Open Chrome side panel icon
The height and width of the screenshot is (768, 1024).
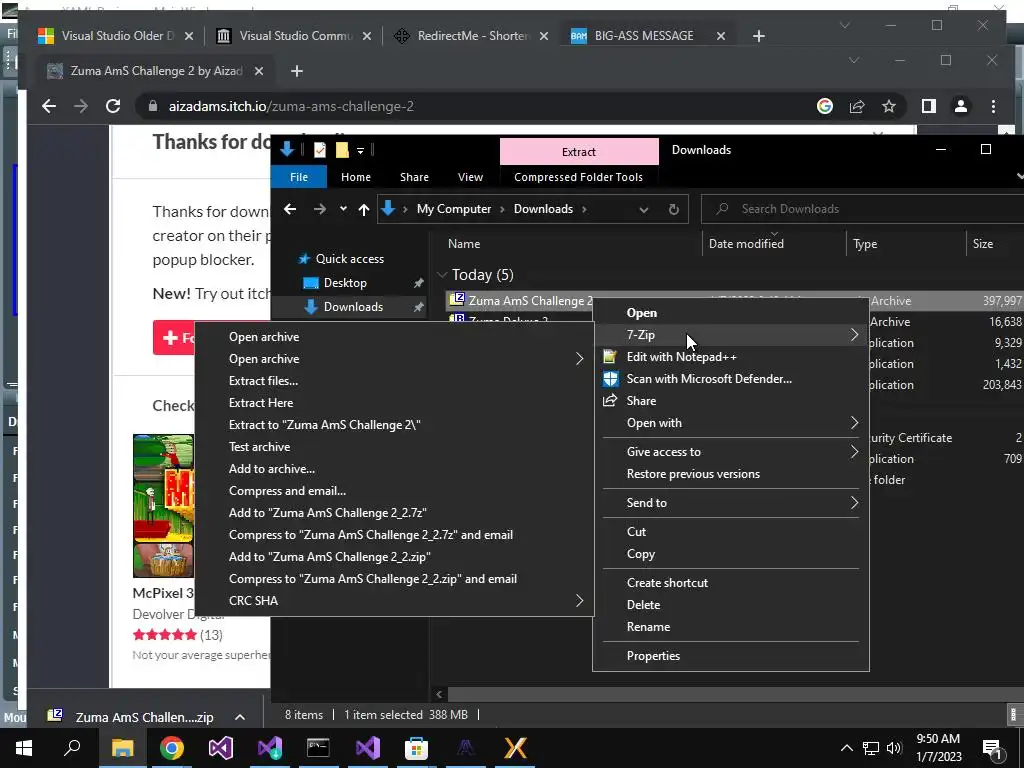929,106
